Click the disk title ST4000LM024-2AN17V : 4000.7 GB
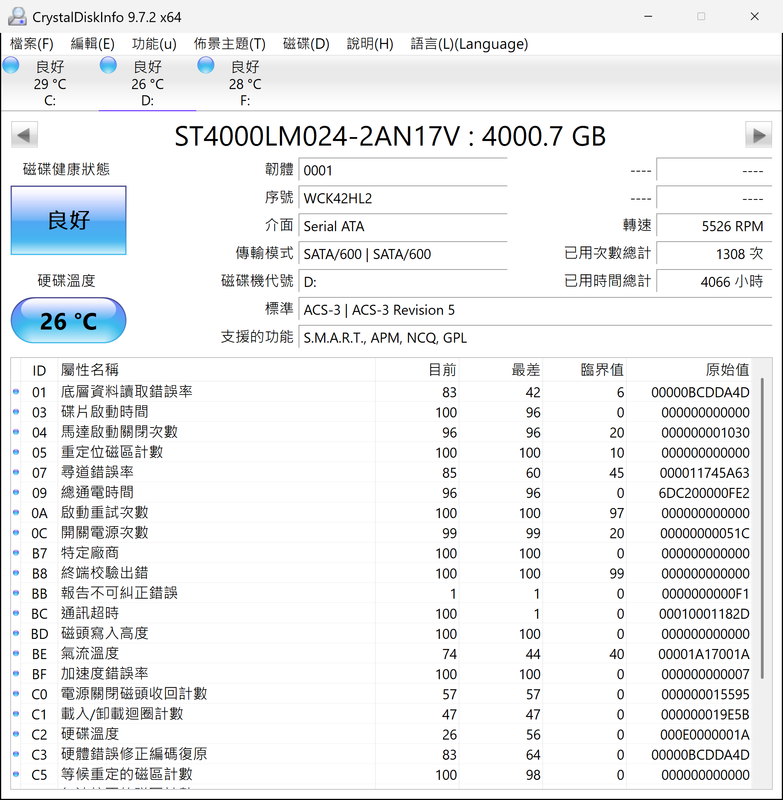Viewport: 783px width, 800px height. (390, 136)
